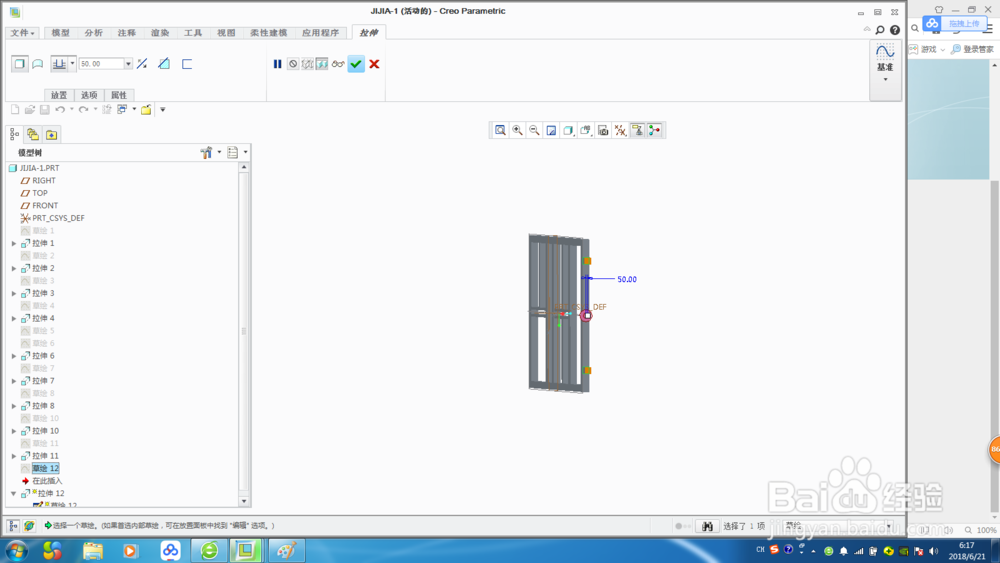Expand the 拉伸 1 tree node
Image resolution: width=1000 pixels, height=563 pixels.
pos(14,244)
